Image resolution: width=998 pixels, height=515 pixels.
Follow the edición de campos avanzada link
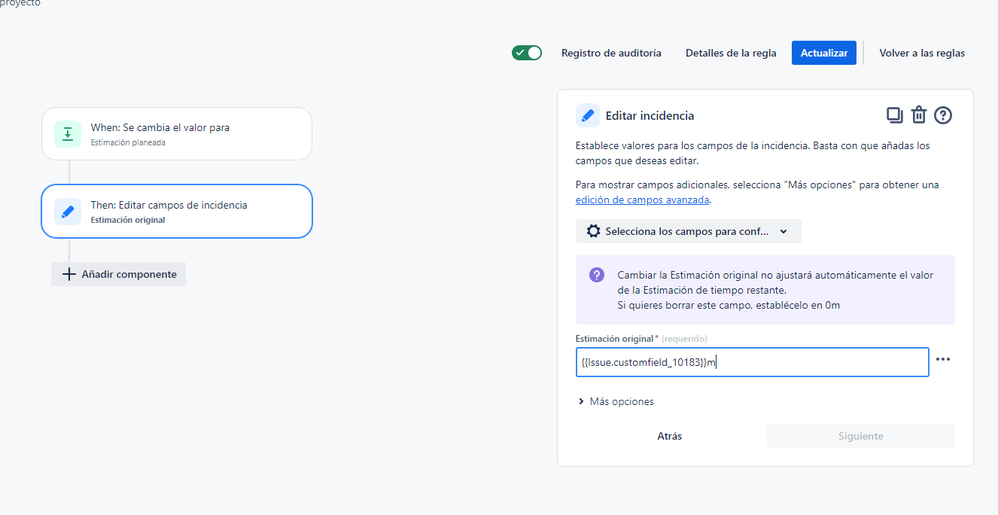pyautogui.click(x=642, y=200)
